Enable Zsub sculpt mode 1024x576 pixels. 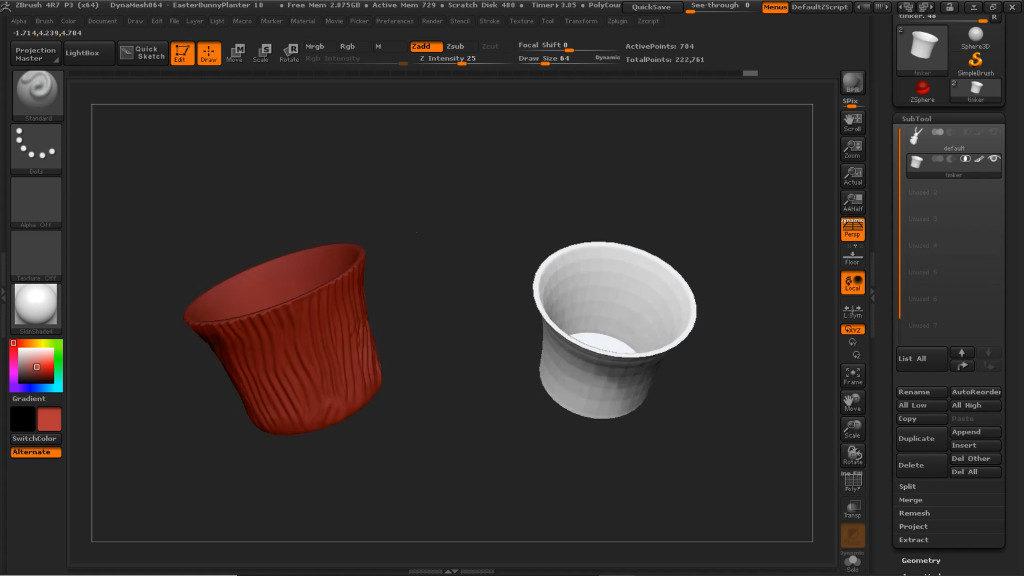click(x=455, y=46)
